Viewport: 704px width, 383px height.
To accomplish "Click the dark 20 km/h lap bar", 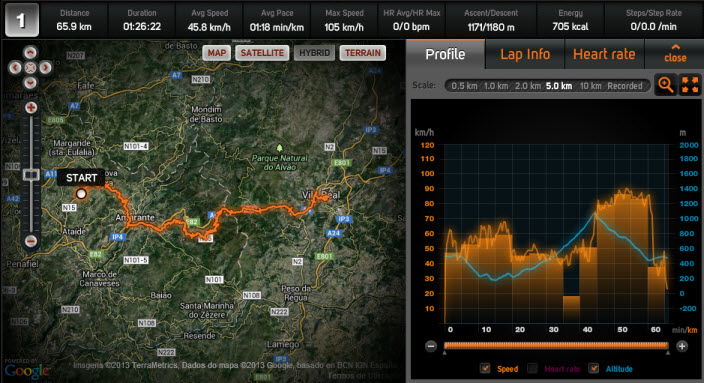I will [x=571, y=308].
